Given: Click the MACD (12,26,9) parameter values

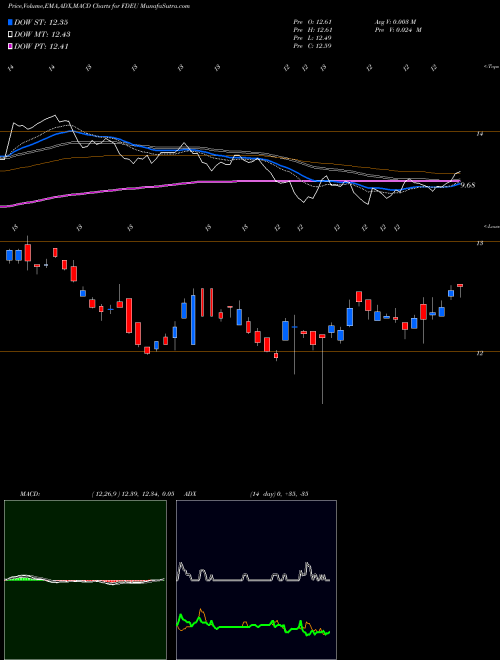Looking at the screenshot, I should point(133,494).
